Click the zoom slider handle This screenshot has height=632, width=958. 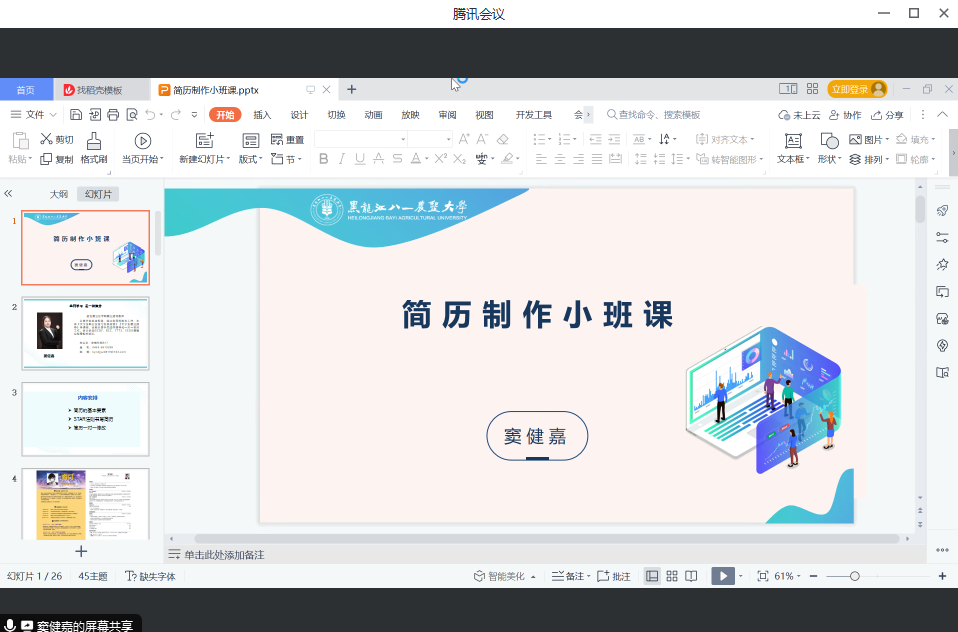854,576
